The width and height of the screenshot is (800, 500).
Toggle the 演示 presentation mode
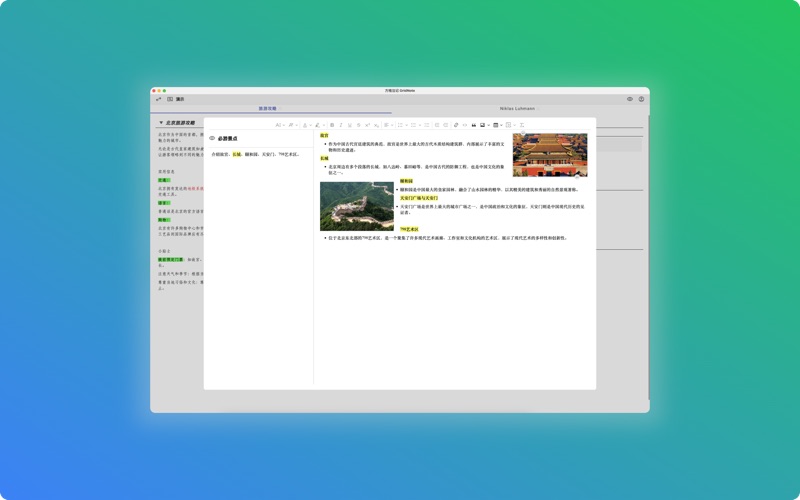(175, 99)
